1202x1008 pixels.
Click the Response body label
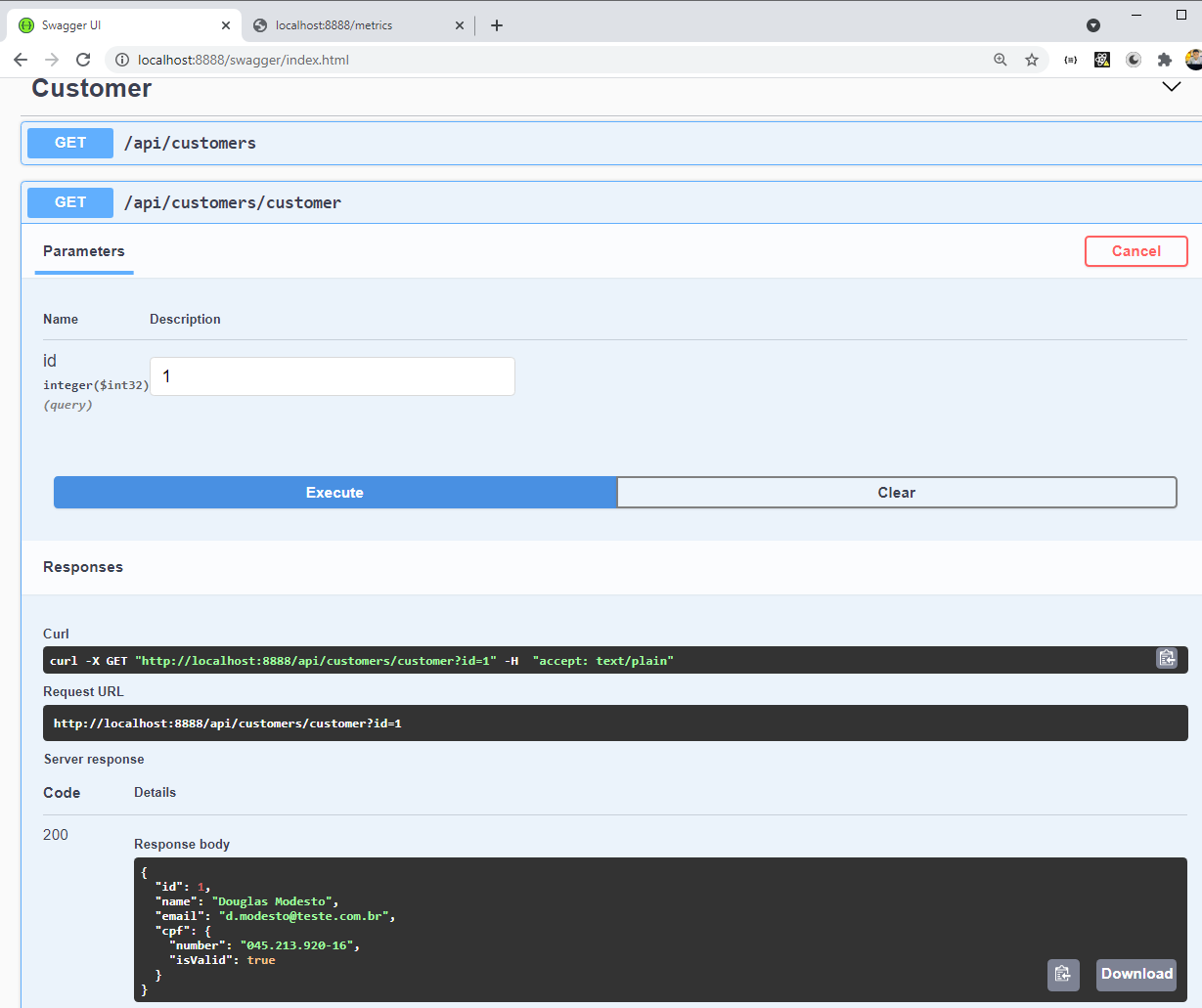182,844
